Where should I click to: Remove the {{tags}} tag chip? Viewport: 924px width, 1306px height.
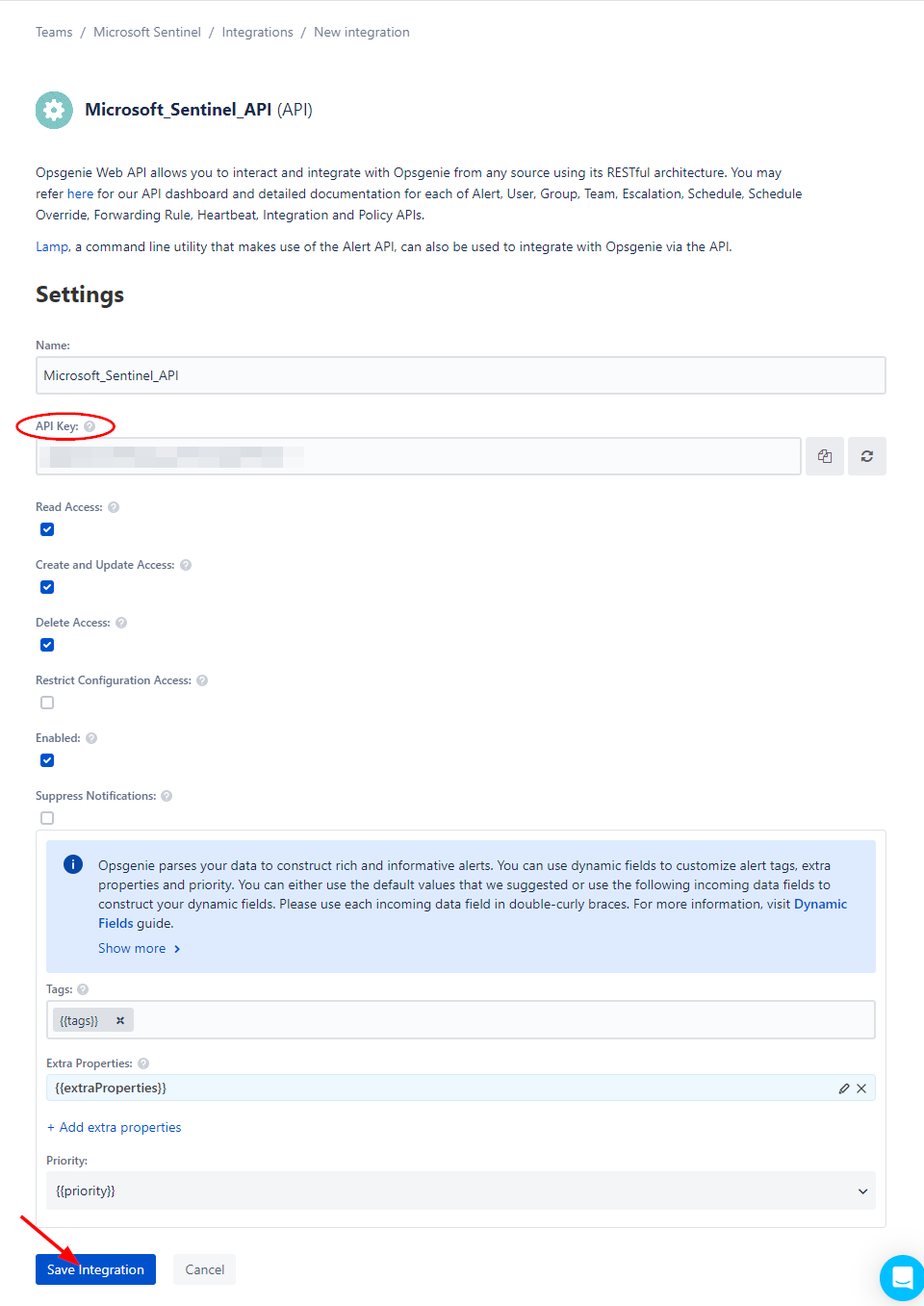120,1020
